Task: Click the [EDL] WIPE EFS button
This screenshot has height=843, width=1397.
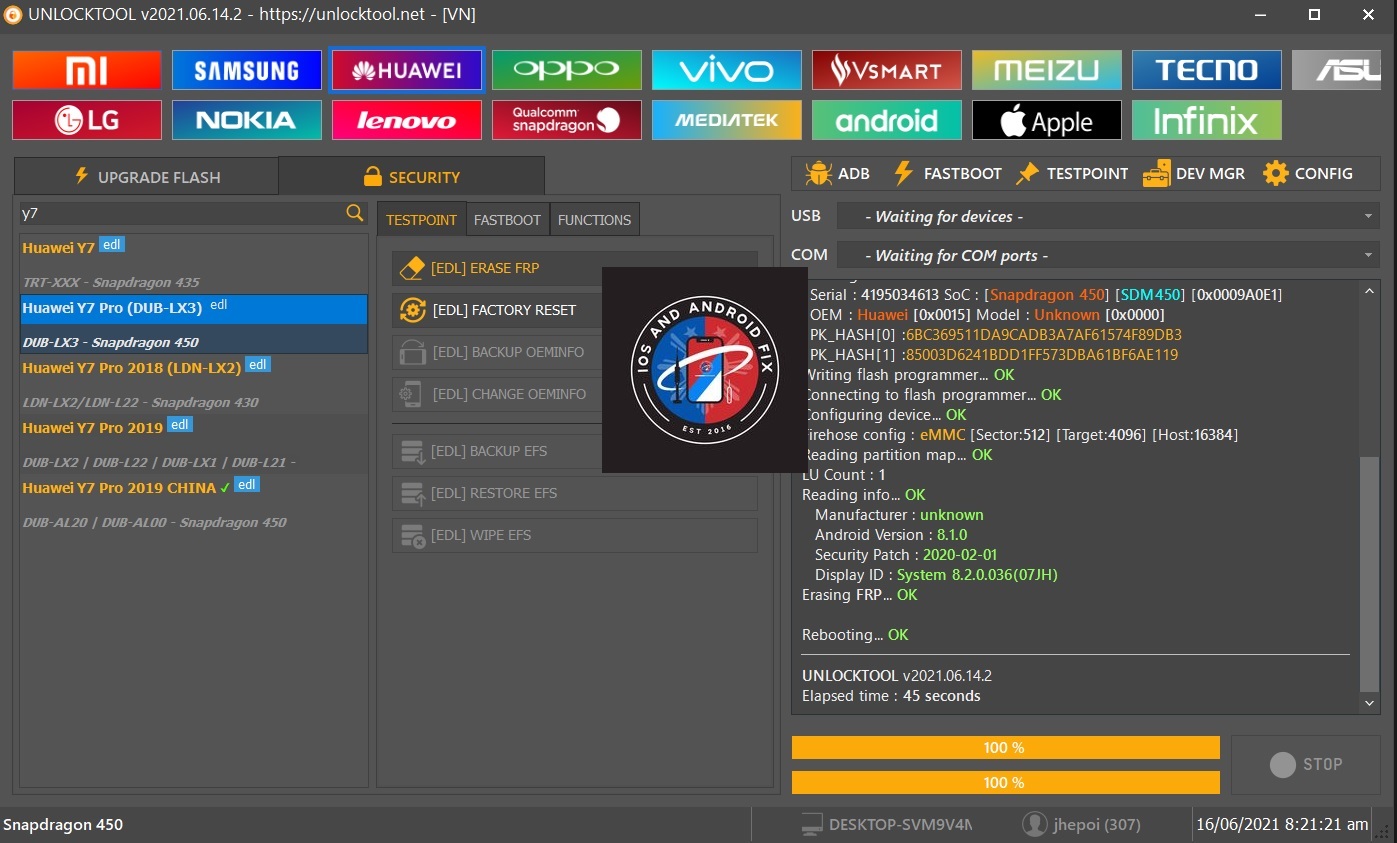Action: point(575,535)
